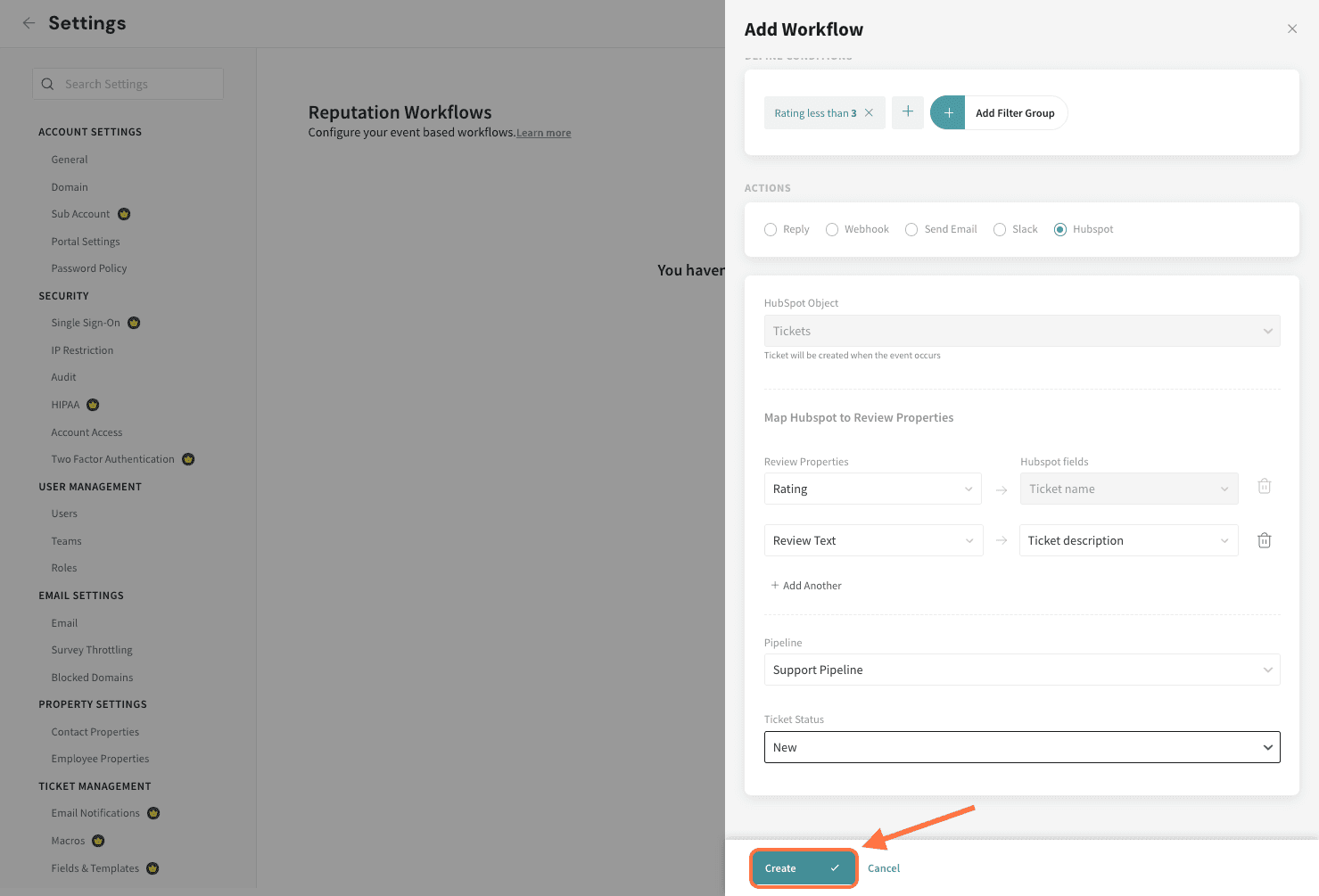Image resolution: width=1319 pixels, height=896 pixels.
Task: Click the crown badge next to HIPAA
Action: pyautogui.click(x=93, y=405)
